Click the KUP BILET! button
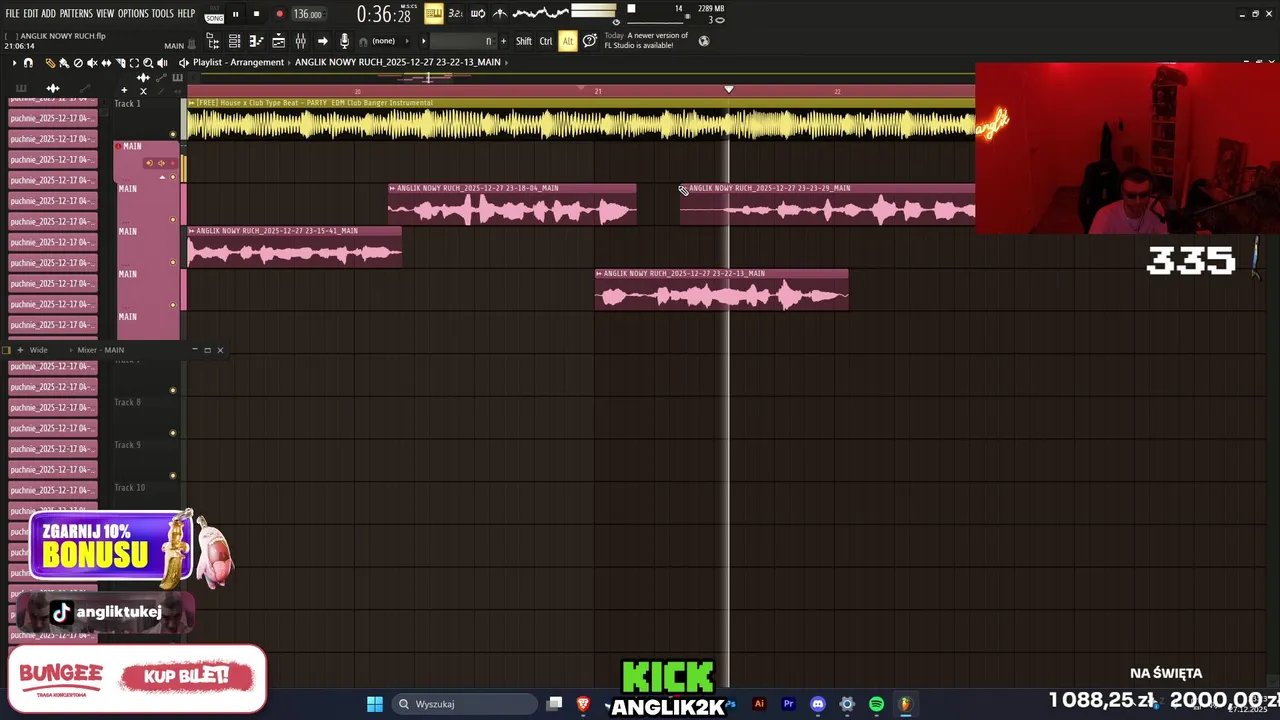 (x=188, y=676)
